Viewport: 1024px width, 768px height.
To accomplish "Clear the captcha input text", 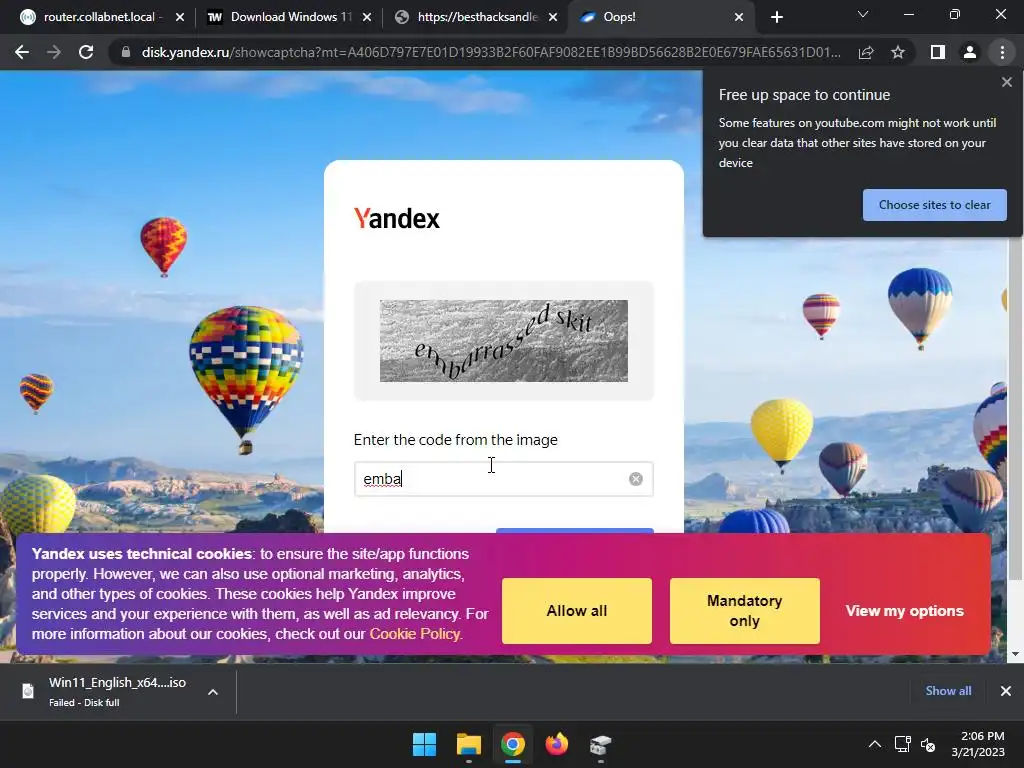I will [x=635, y=479].
